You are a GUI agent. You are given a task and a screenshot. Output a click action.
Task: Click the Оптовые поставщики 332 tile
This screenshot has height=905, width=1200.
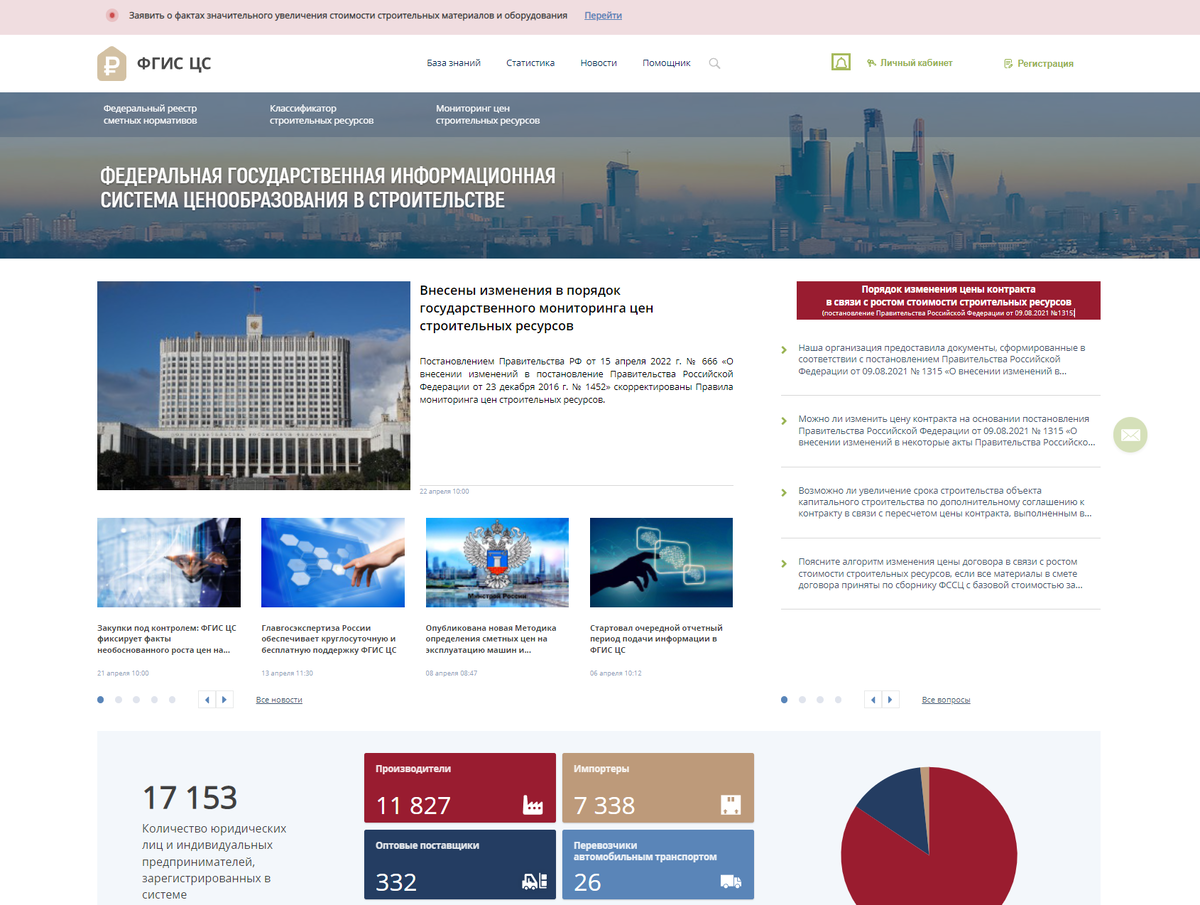click(460, 865)
